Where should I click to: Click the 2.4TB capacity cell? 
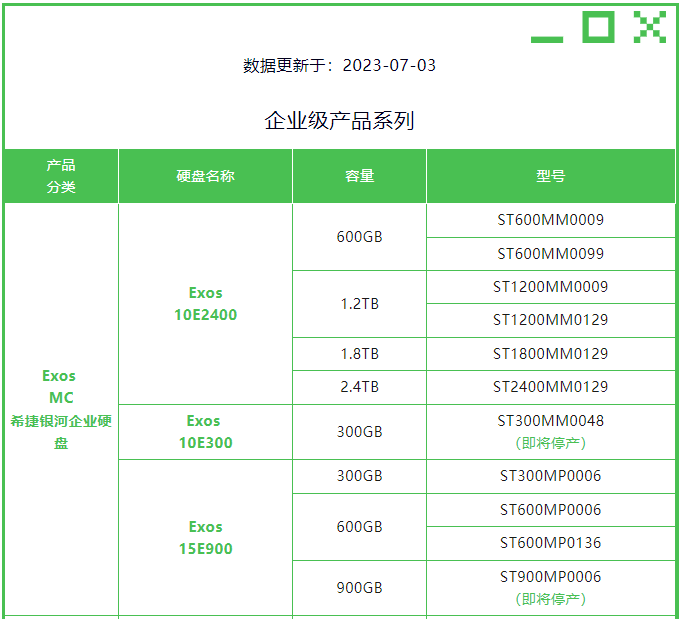359,387
